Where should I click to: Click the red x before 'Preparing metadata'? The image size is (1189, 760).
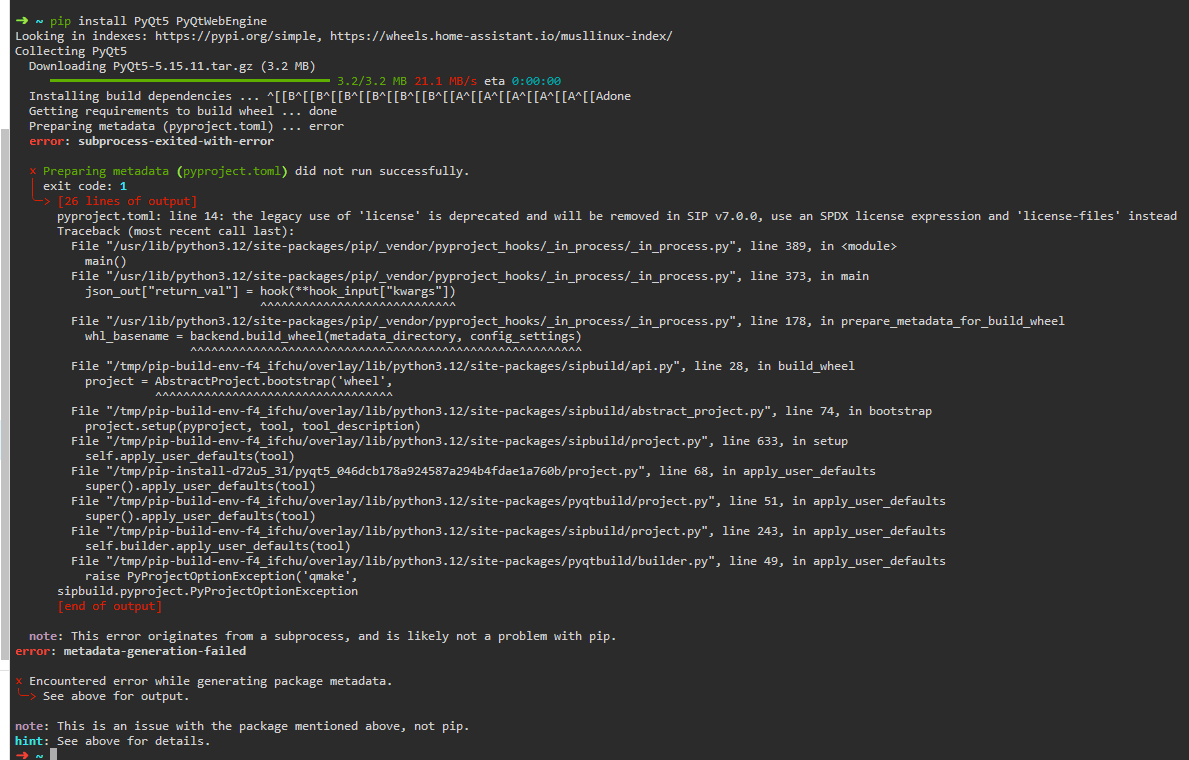(33, 171)
